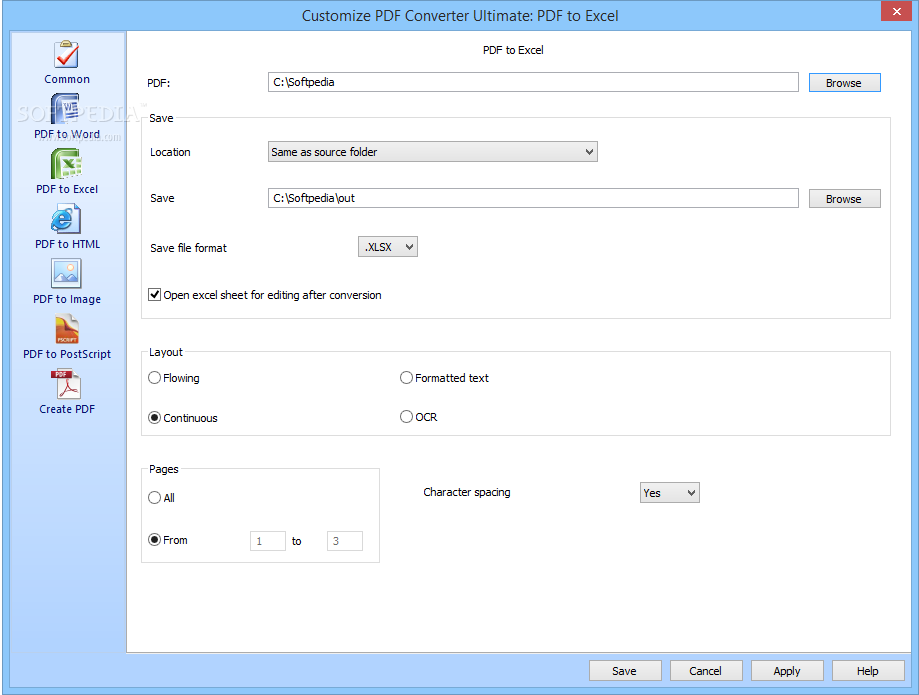Click the to page number field
Viewport: 919px width, 695px height.
tap(345, 541)
